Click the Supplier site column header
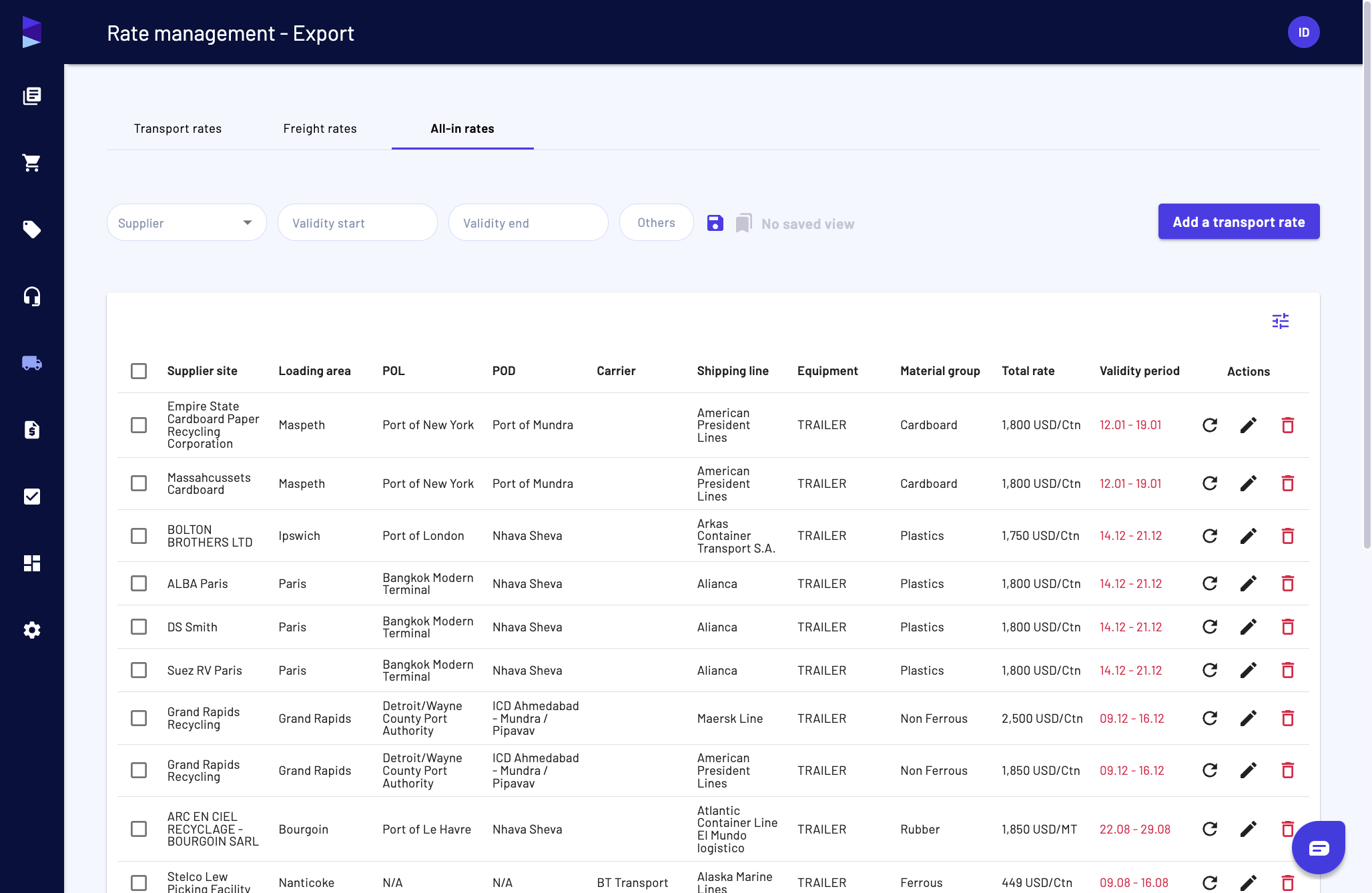1372x893 pixels. (x=202, y=371)
